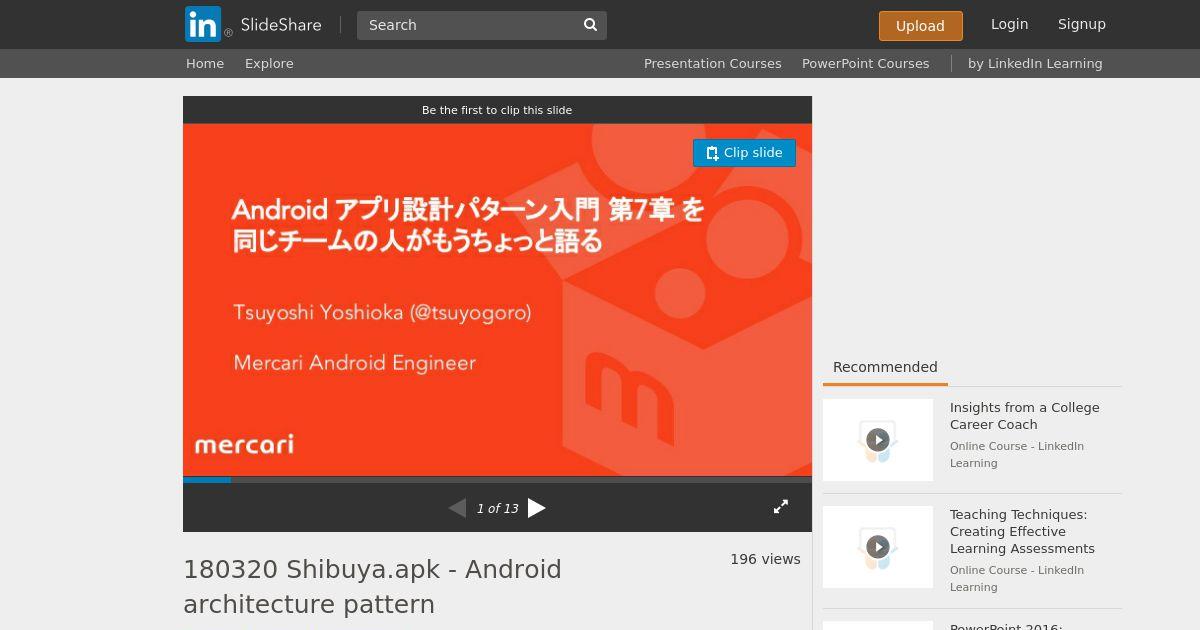The image size is (1200, 630).
Task: Advance to the next slide arrow
Action: 537,508
